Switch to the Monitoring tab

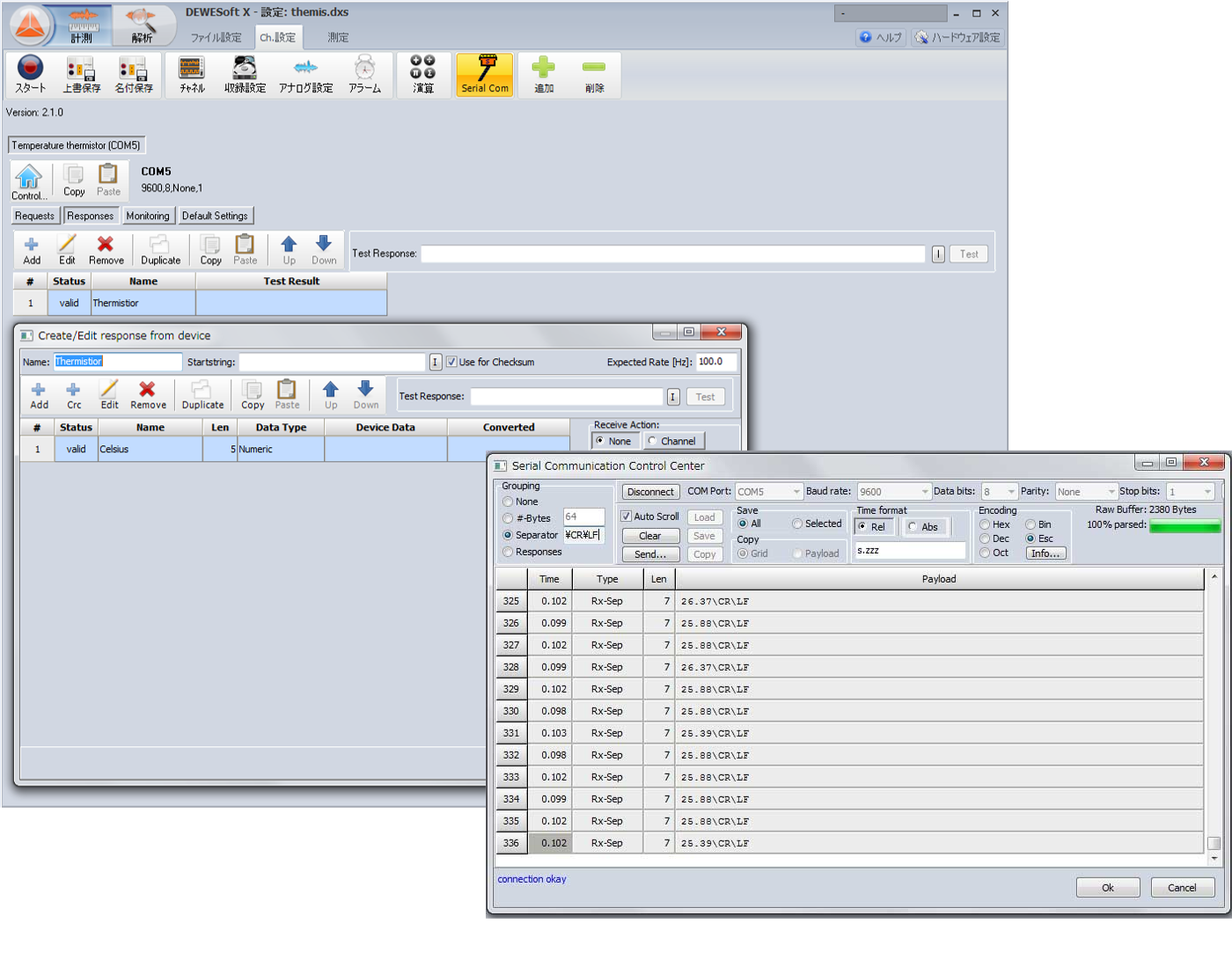(147, 216)
